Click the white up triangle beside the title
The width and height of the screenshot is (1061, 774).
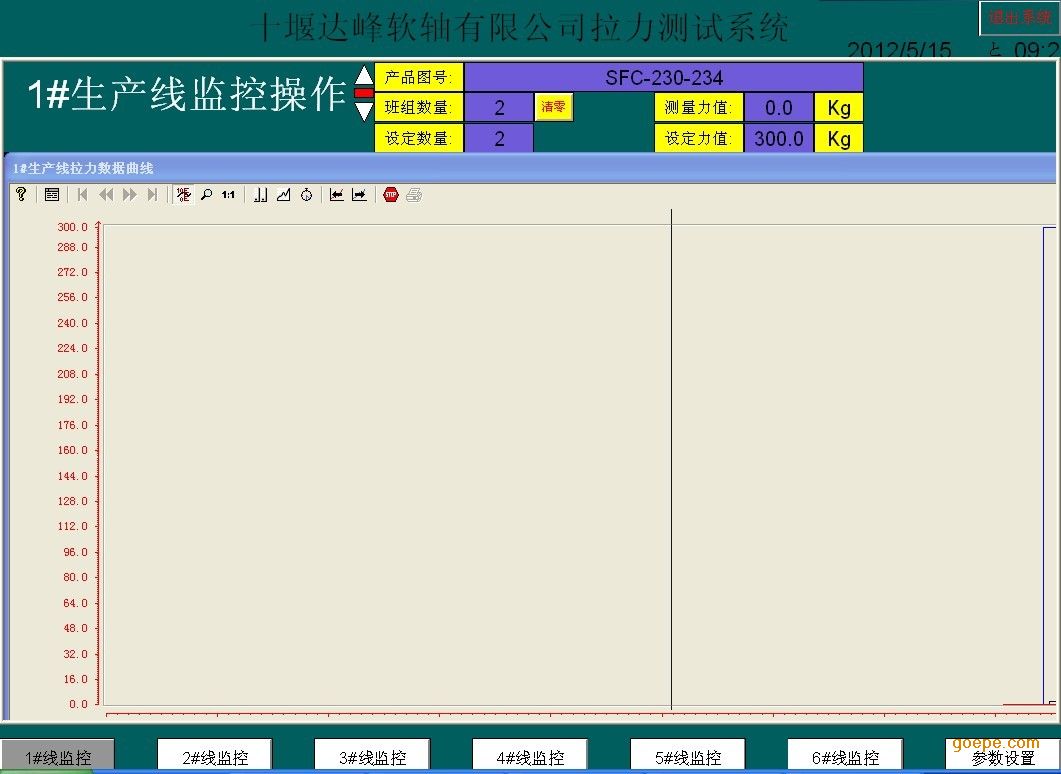click(364, 76)
